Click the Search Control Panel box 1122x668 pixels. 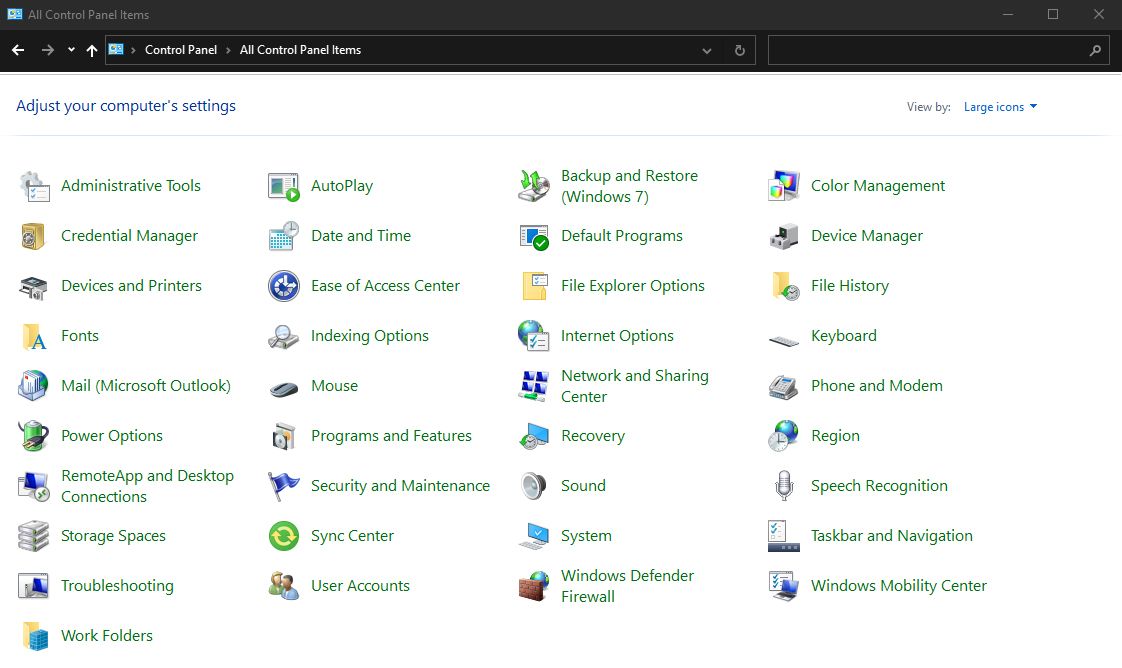[x=926, y=50]
